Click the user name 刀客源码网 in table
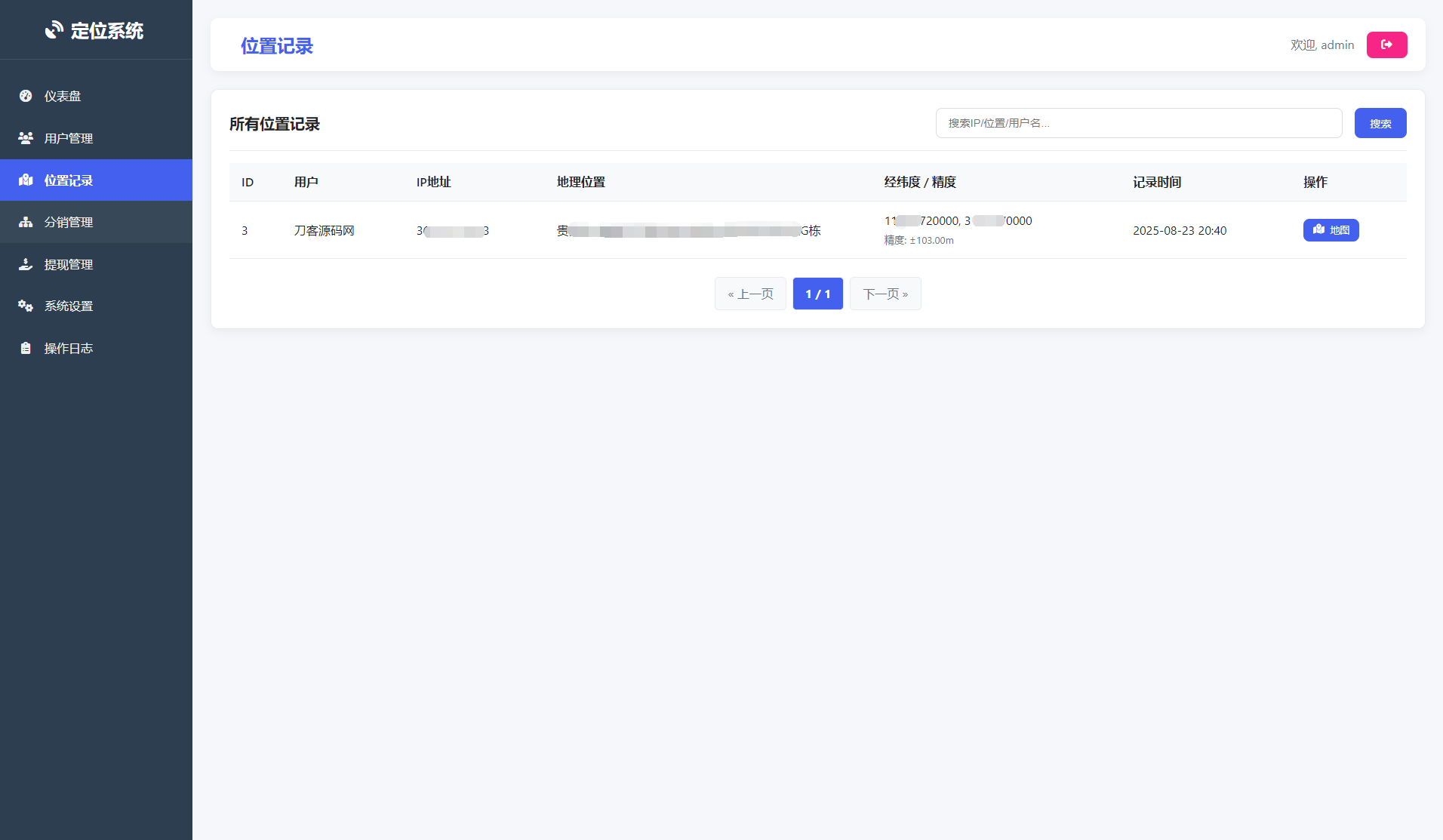The height and width of the screenshot is (840, 1443). coord(324,230)
